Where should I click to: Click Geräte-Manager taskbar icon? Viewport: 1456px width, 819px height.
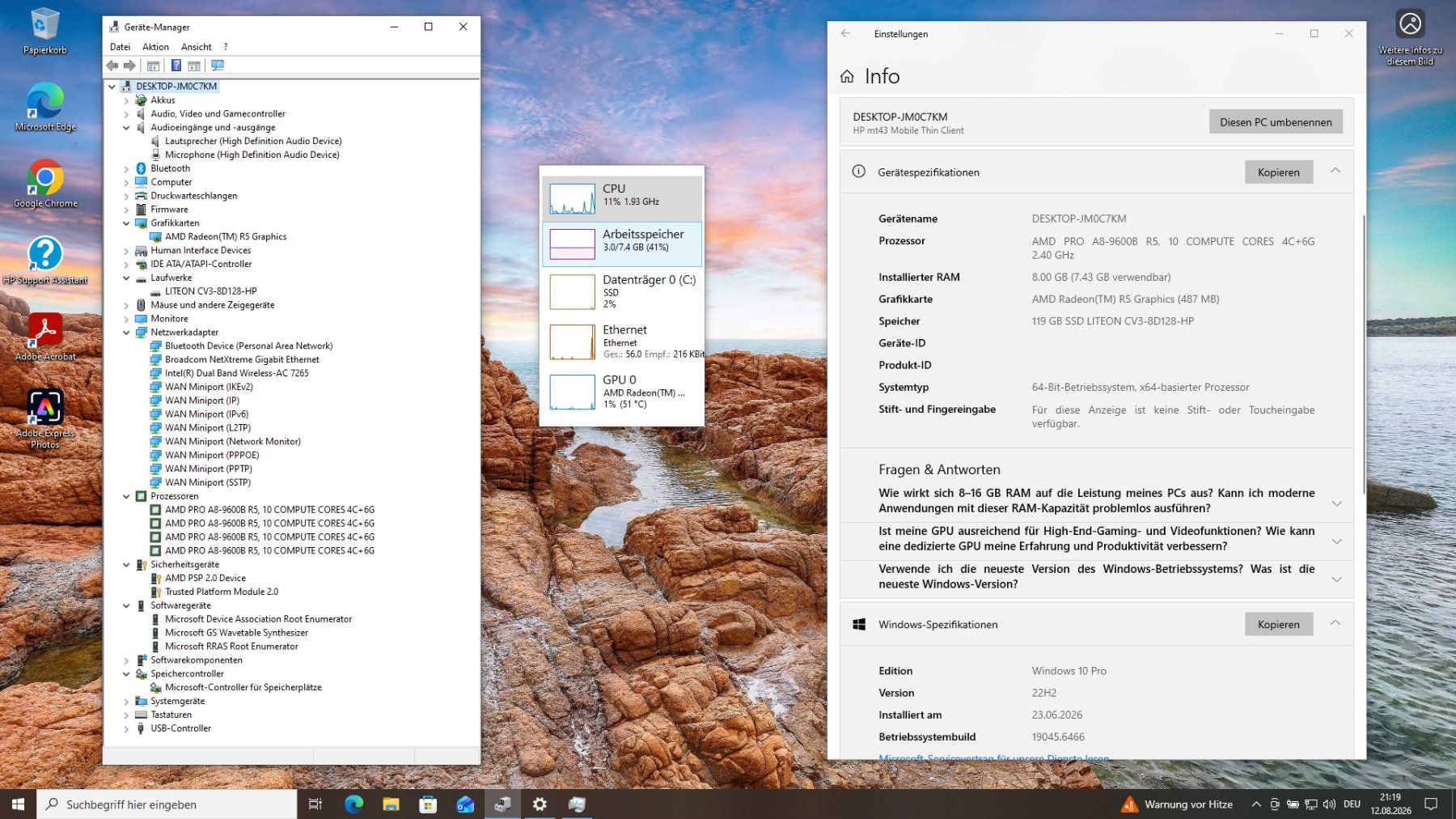502,804
